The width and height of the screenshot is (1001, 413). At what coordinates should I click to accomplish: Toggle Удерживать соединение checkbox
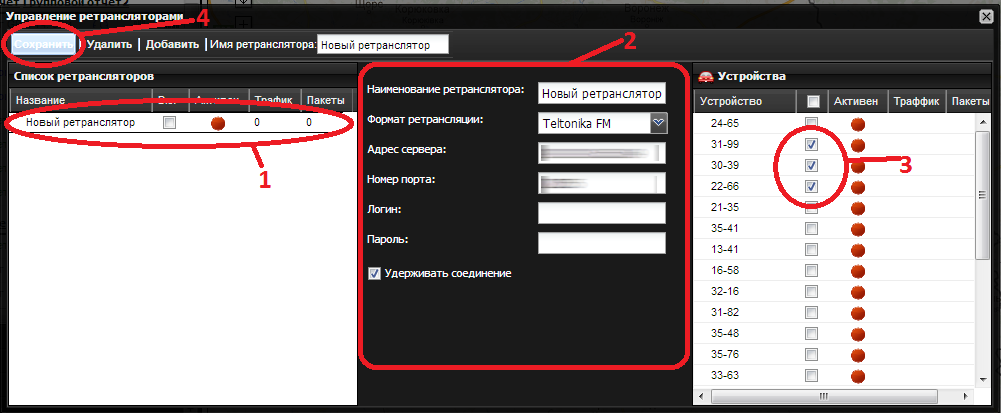[x=375, y=272]
